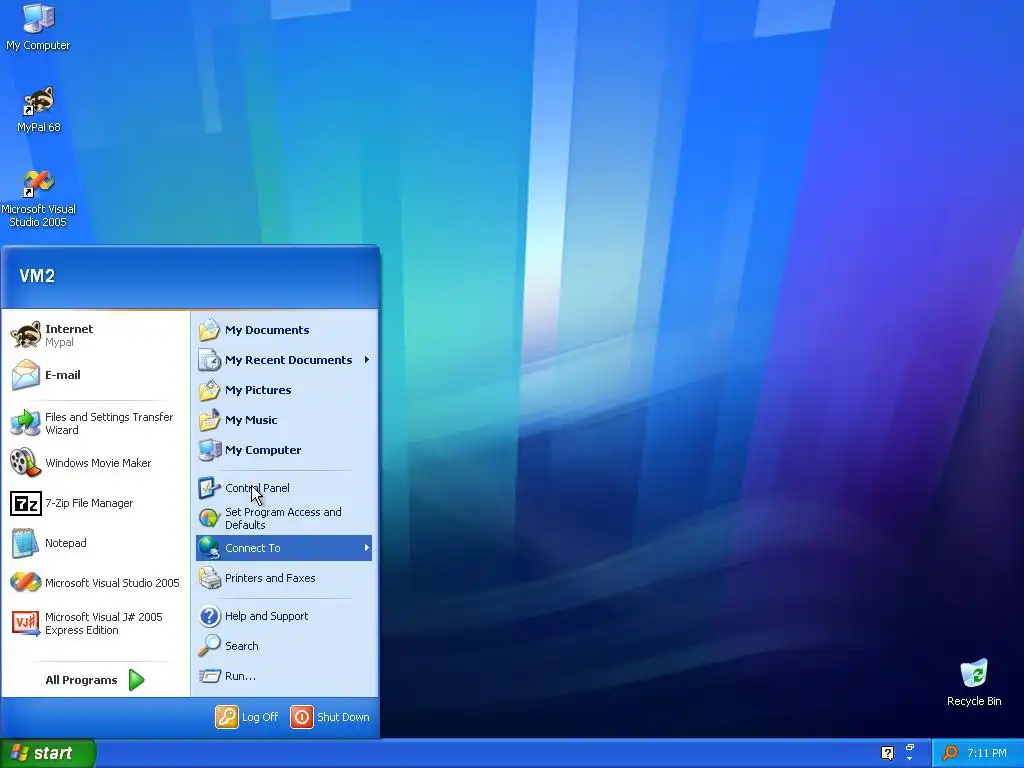Click the Notepad icon in Start menu
The width and height of the screenshot is (1024, 768).
(x=25, y=543)
